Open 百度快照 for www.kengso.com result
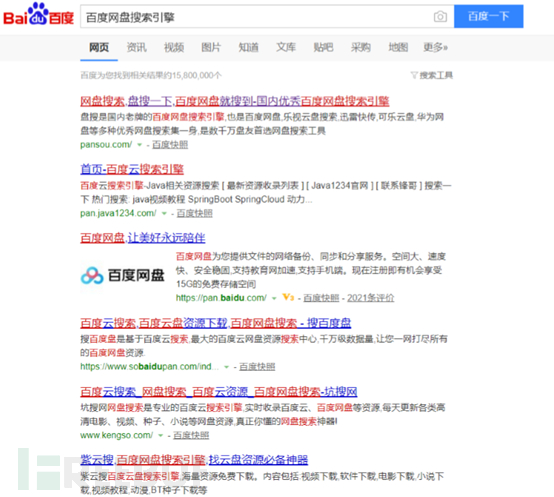Viewport: 554px width, 497px height. 191,436
